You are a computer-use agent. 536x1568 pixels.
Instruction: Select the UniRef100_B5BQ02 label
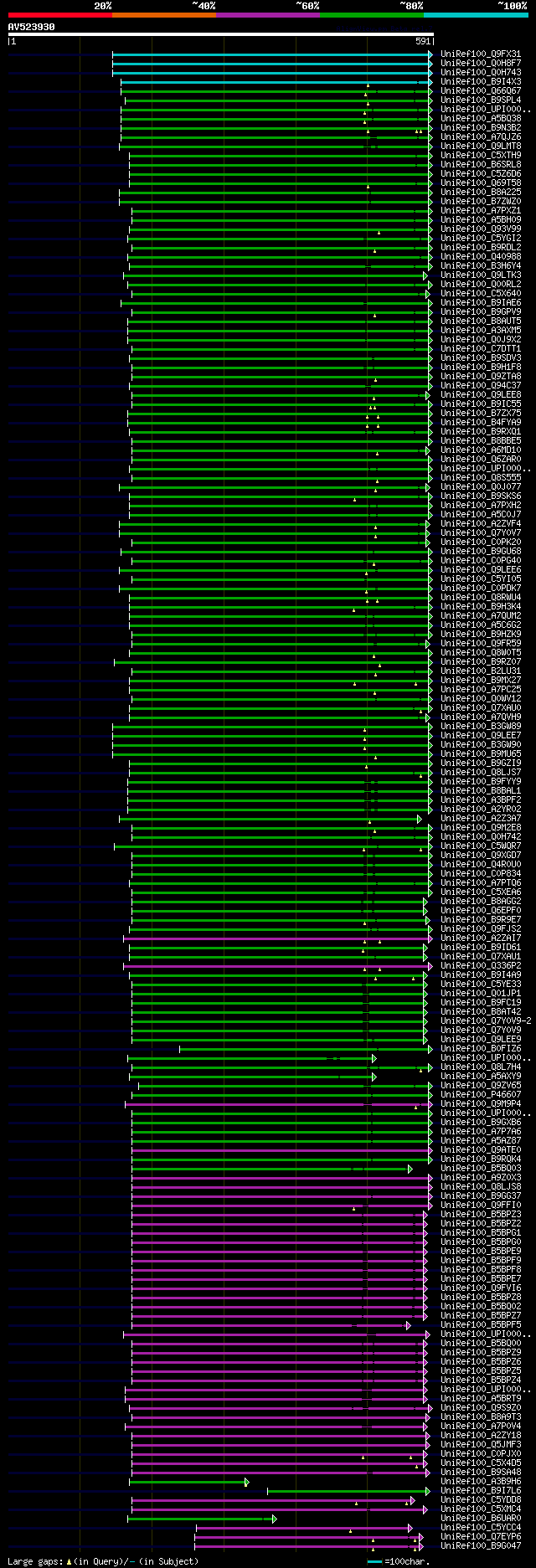(x=481, y=1306)
